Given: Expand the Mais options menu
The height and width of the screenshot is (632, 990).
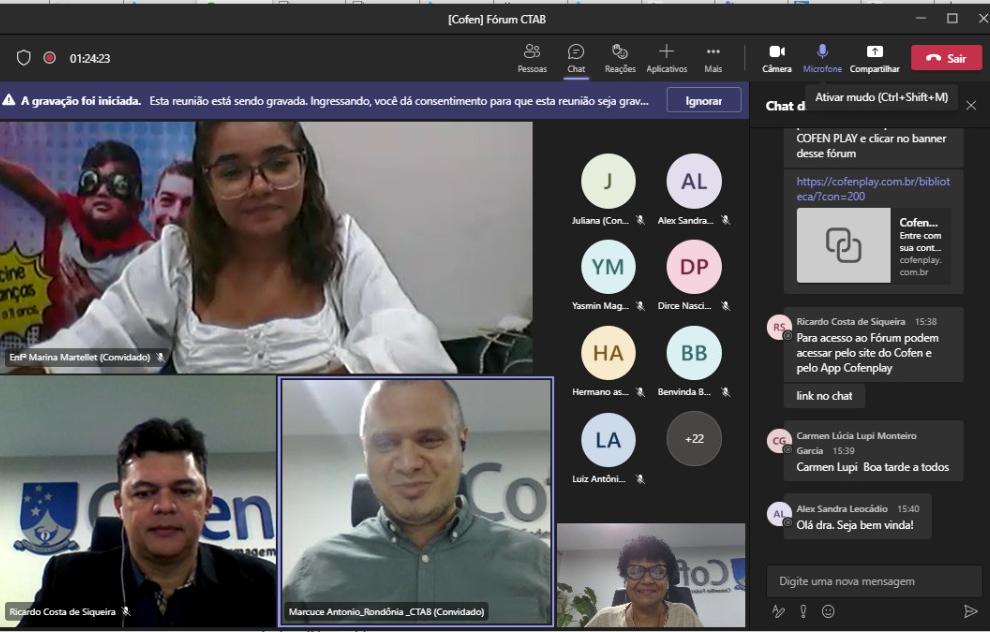Looking at the screenshot, I should pyautogui.click(x=713, y=57).
